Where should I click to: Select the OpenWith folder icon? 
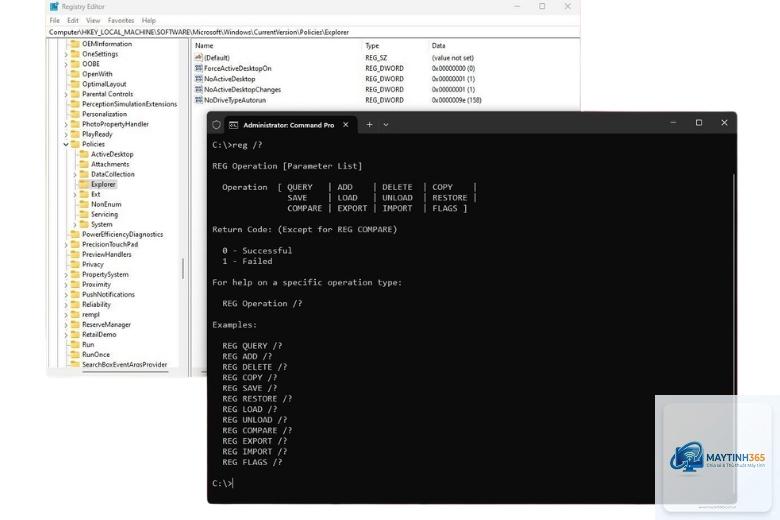point(75,74)
